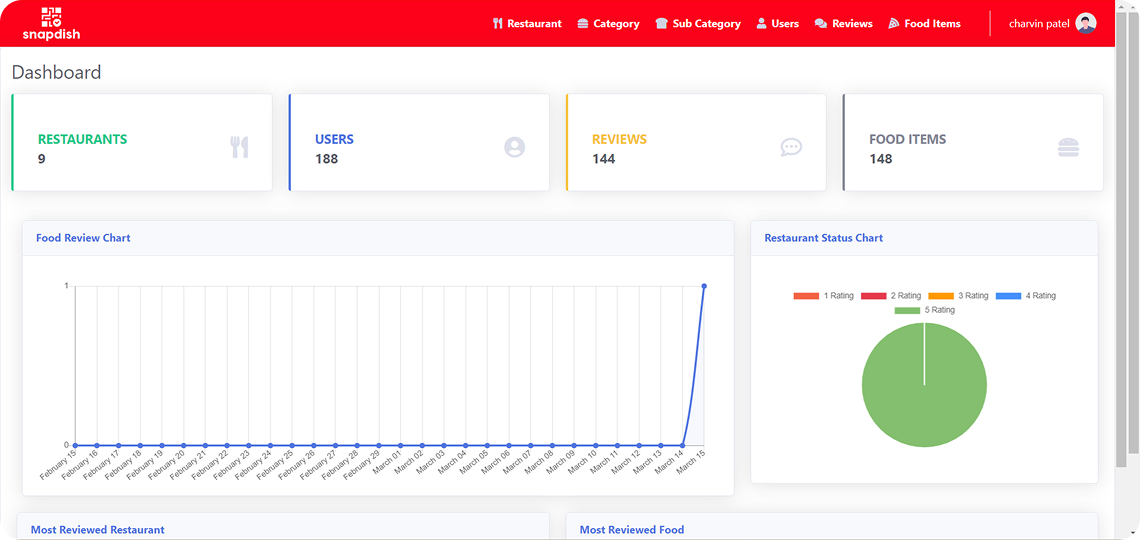Click the Category burger nav icon

[582, 23]
